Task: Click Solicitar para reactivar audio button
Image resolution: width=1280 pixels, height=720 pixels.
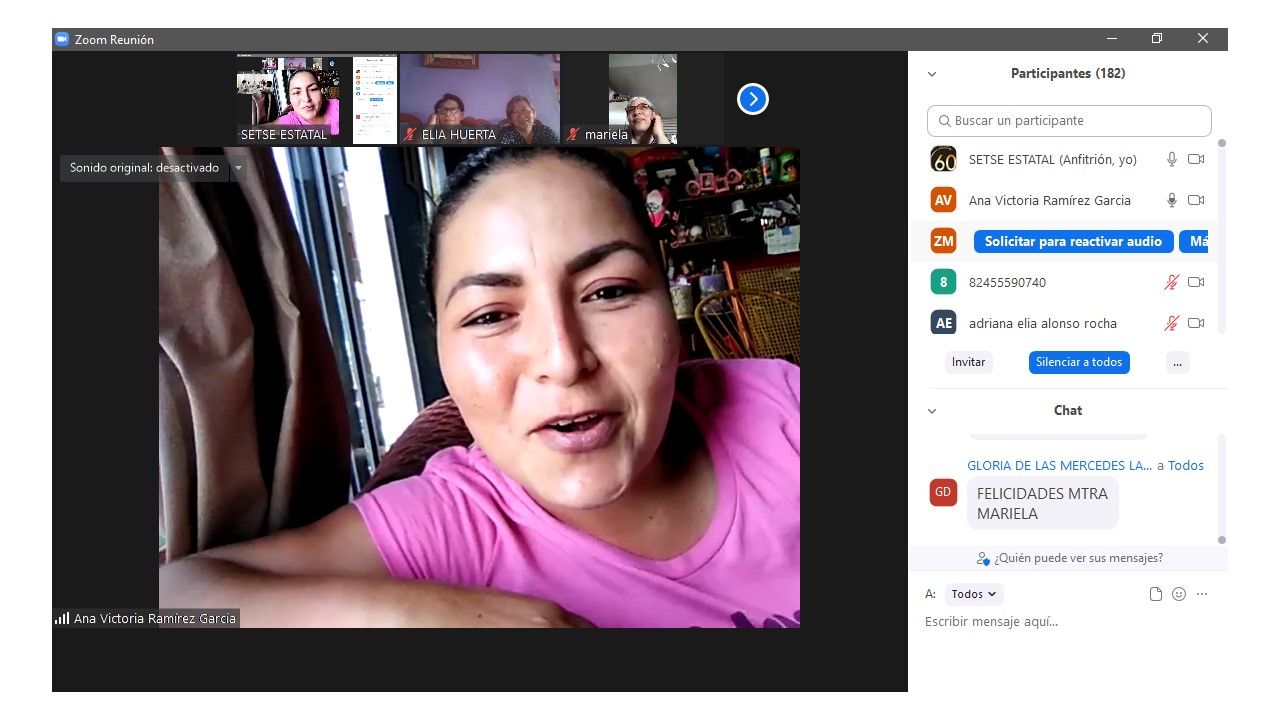Action: pyautogui.click(x=1073, y=241)
